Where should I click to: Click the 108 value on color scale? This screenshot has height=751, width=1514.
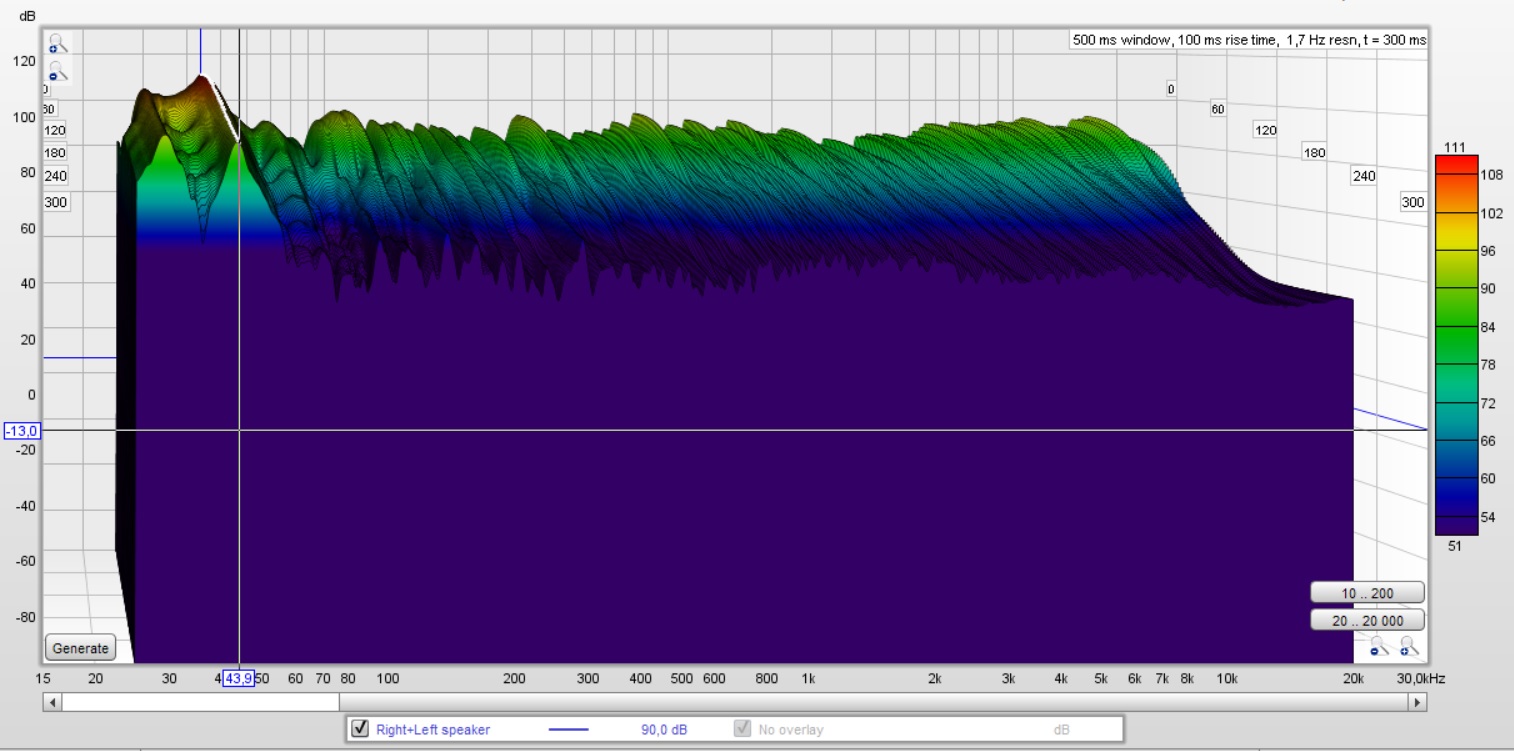tap(1492, 174)
